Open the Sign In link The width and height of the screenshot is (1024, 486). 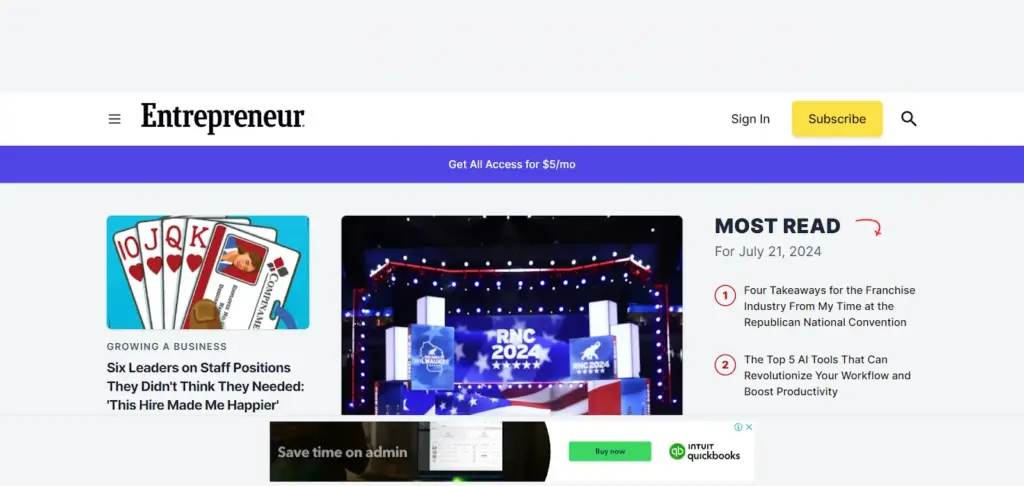(x=750, y=119)
